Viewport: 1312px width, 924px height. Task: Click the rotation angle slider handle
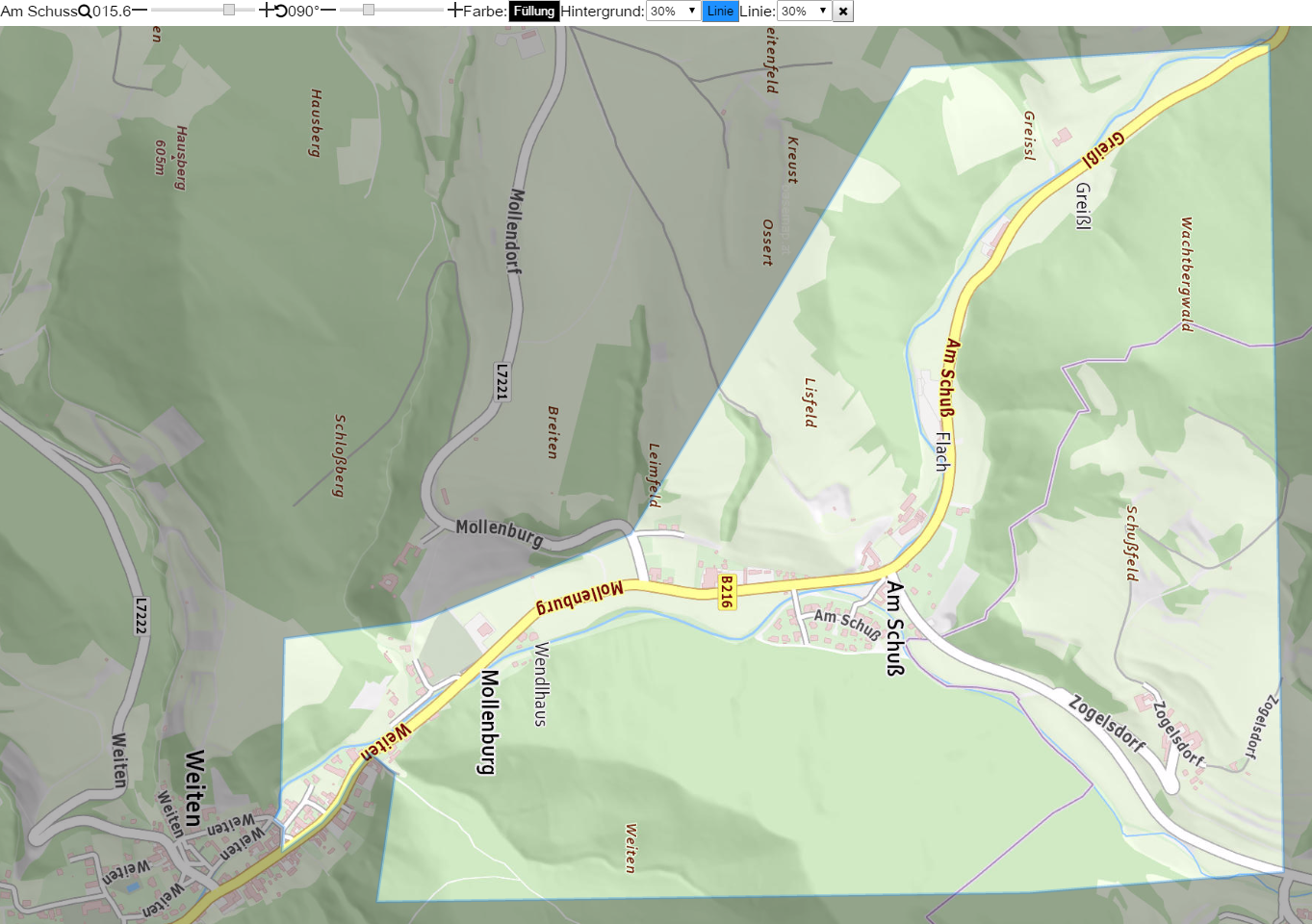[368, 10]
